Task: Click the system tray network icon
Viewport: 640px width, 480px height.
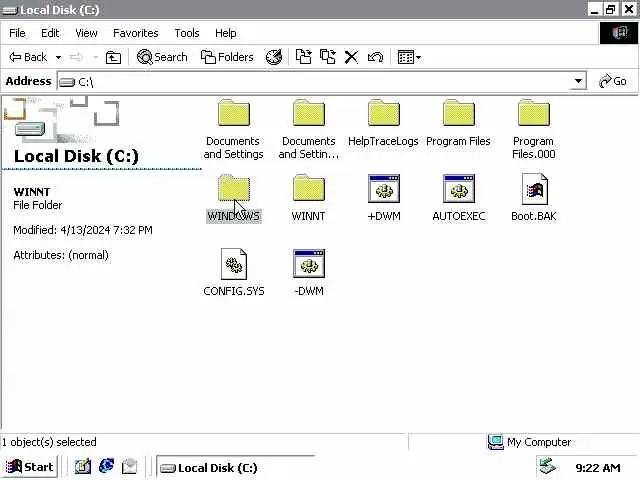Action: pos(547,467)
